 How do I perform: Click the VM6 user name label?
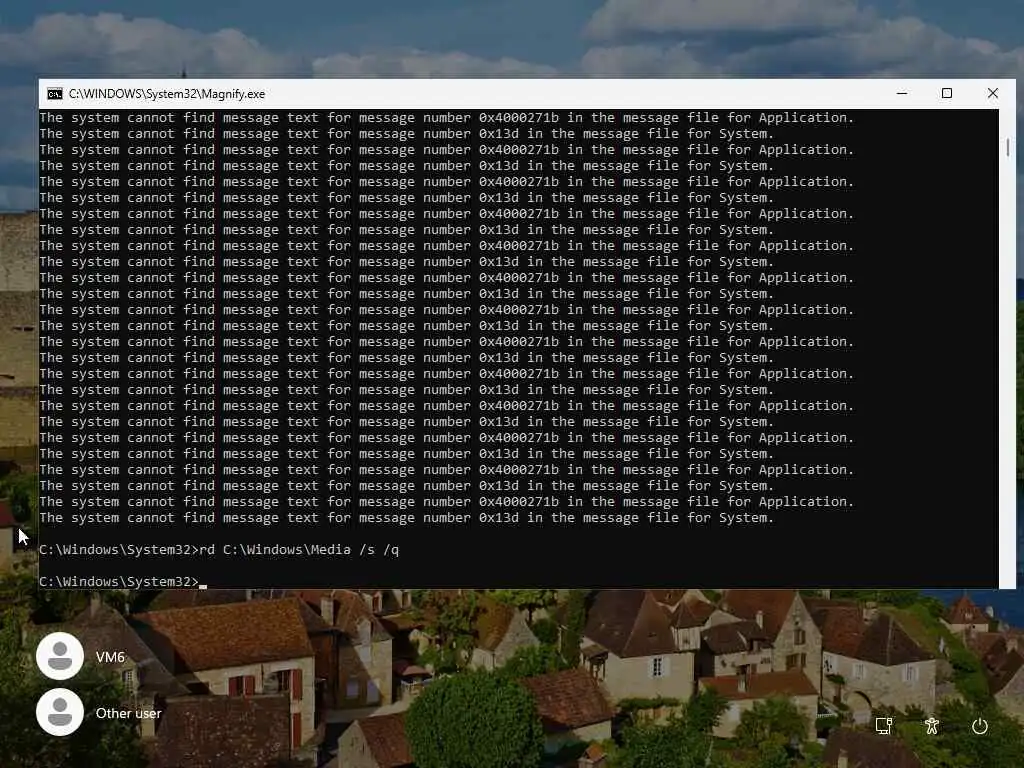(x=110, y=657)
